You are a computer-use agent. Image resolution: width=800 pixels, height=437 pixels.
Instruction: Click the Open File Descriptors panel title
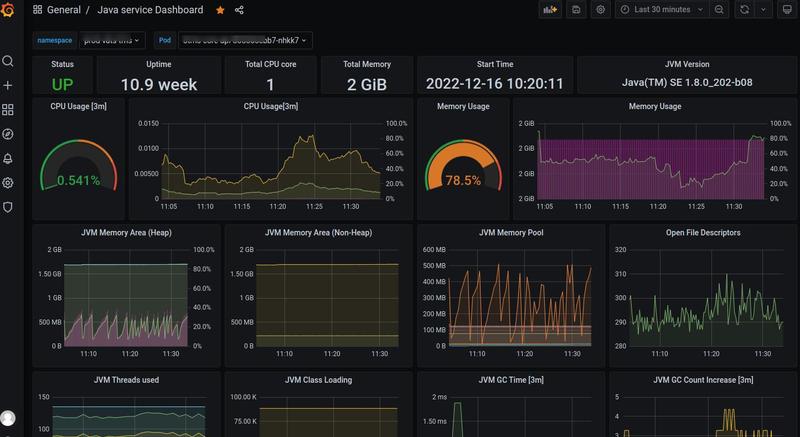coord(703,233)
